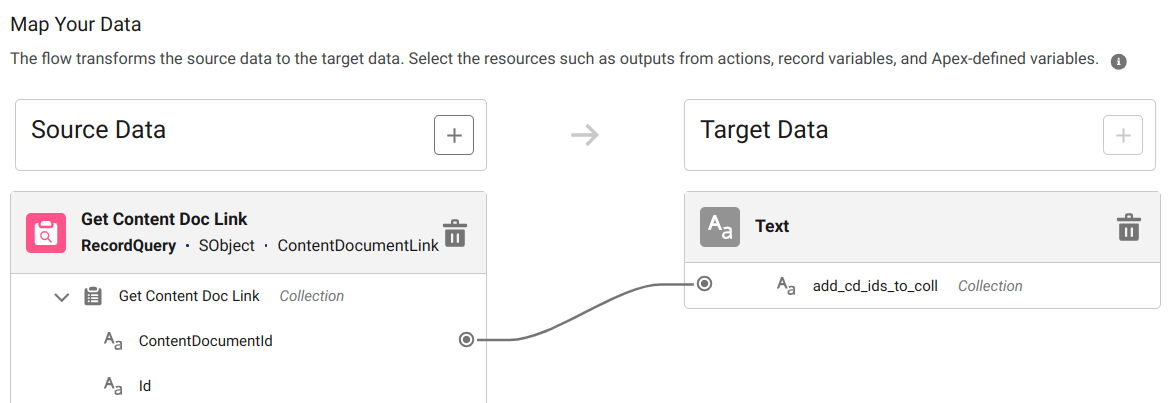Click the arrow between Source and Target
Image resolution: width=1170 pixels, height=403 pixels.
(x=584, y=135)
